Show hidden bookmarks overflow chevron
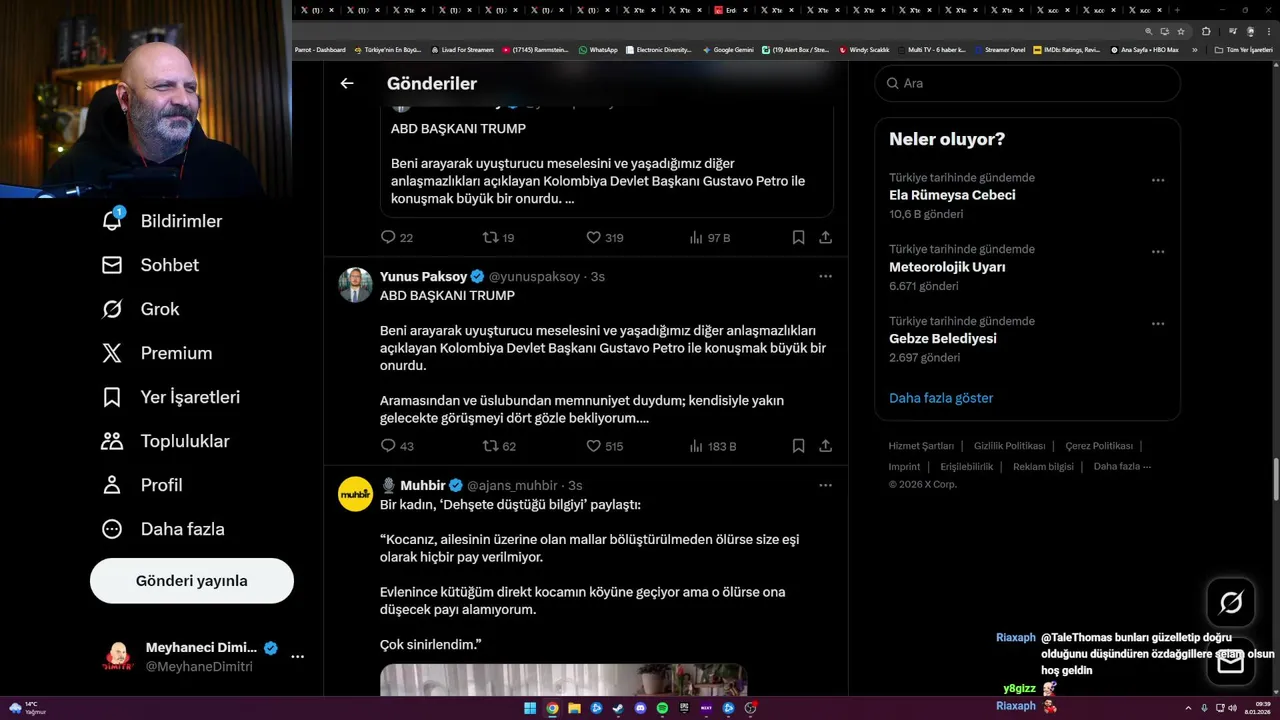The width and height of the screenshot is (1280, 720). click(1194, 50)
